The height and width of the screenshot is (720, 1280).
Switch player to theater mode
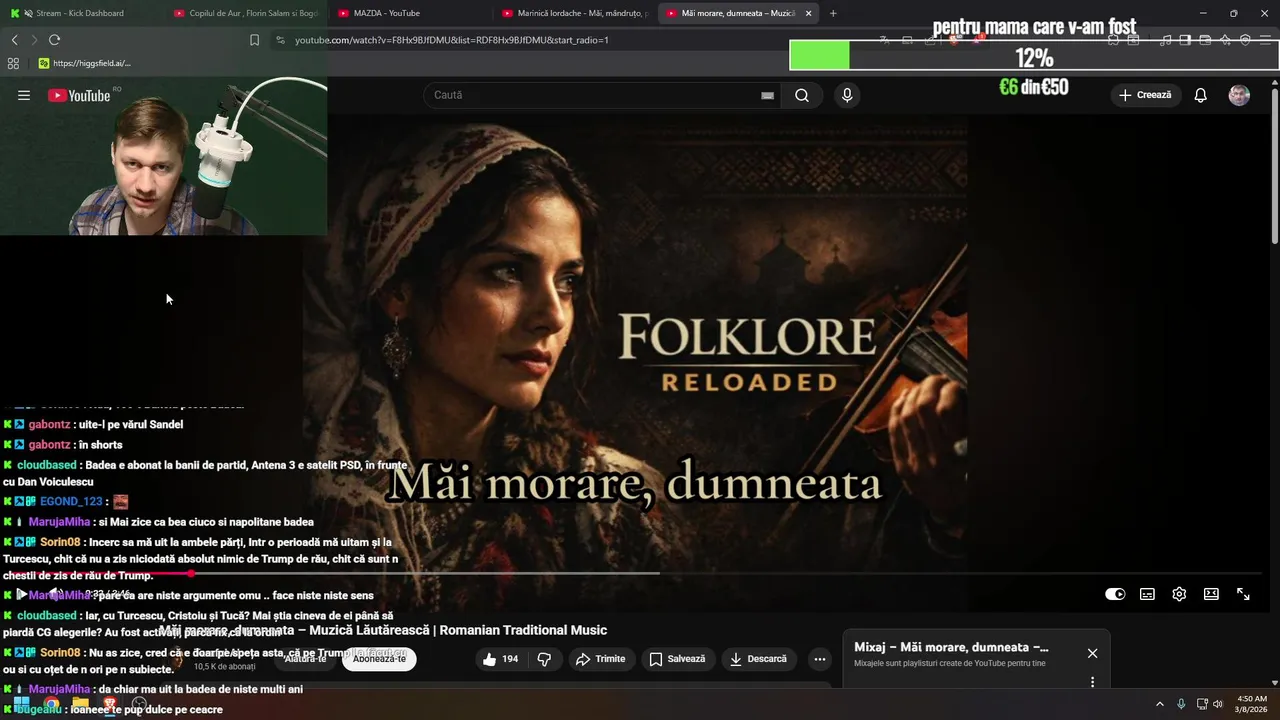pos(1211,594)
